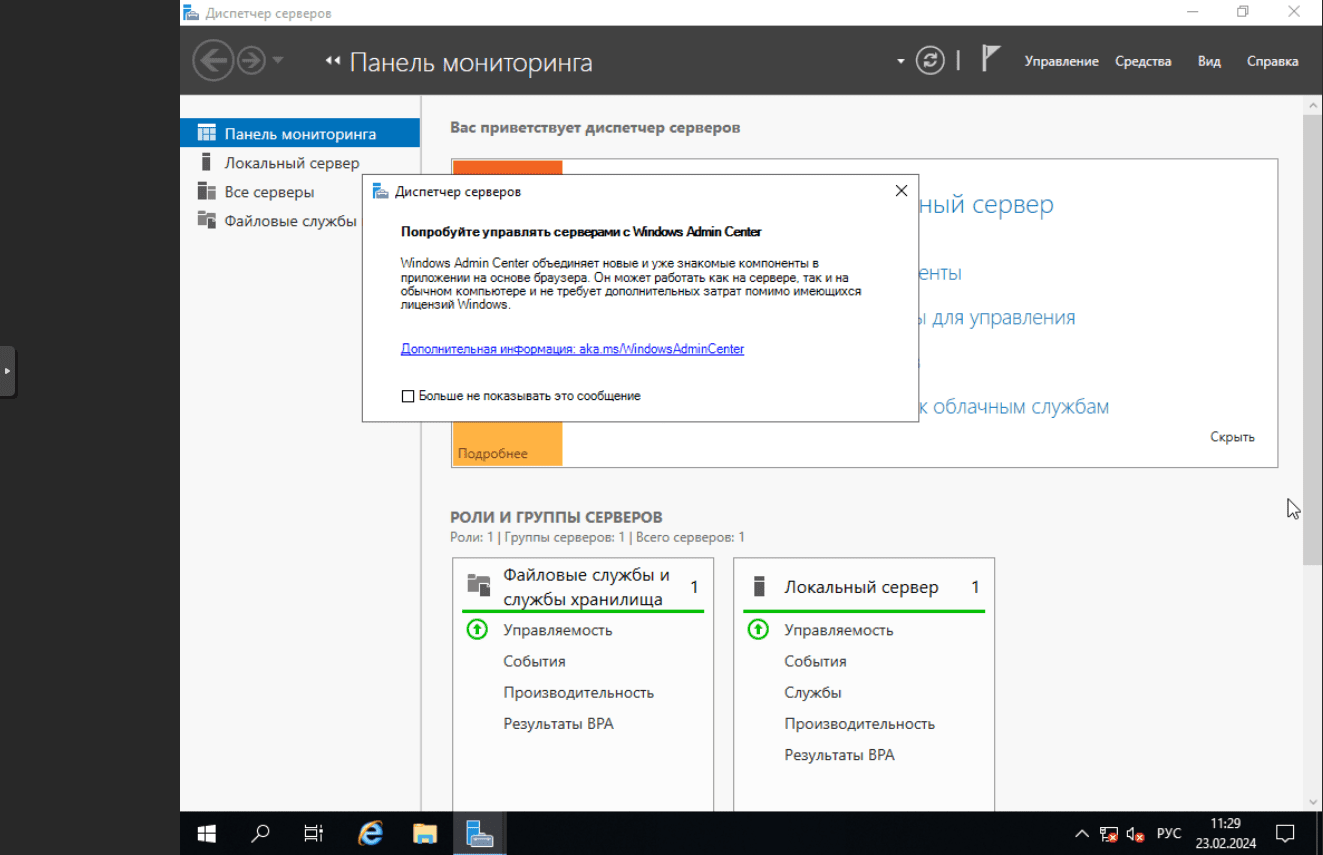Click 'Роли: 1 | Группы серверов: 1' text
Screen dimensions: 1323x855
[537, 537]
